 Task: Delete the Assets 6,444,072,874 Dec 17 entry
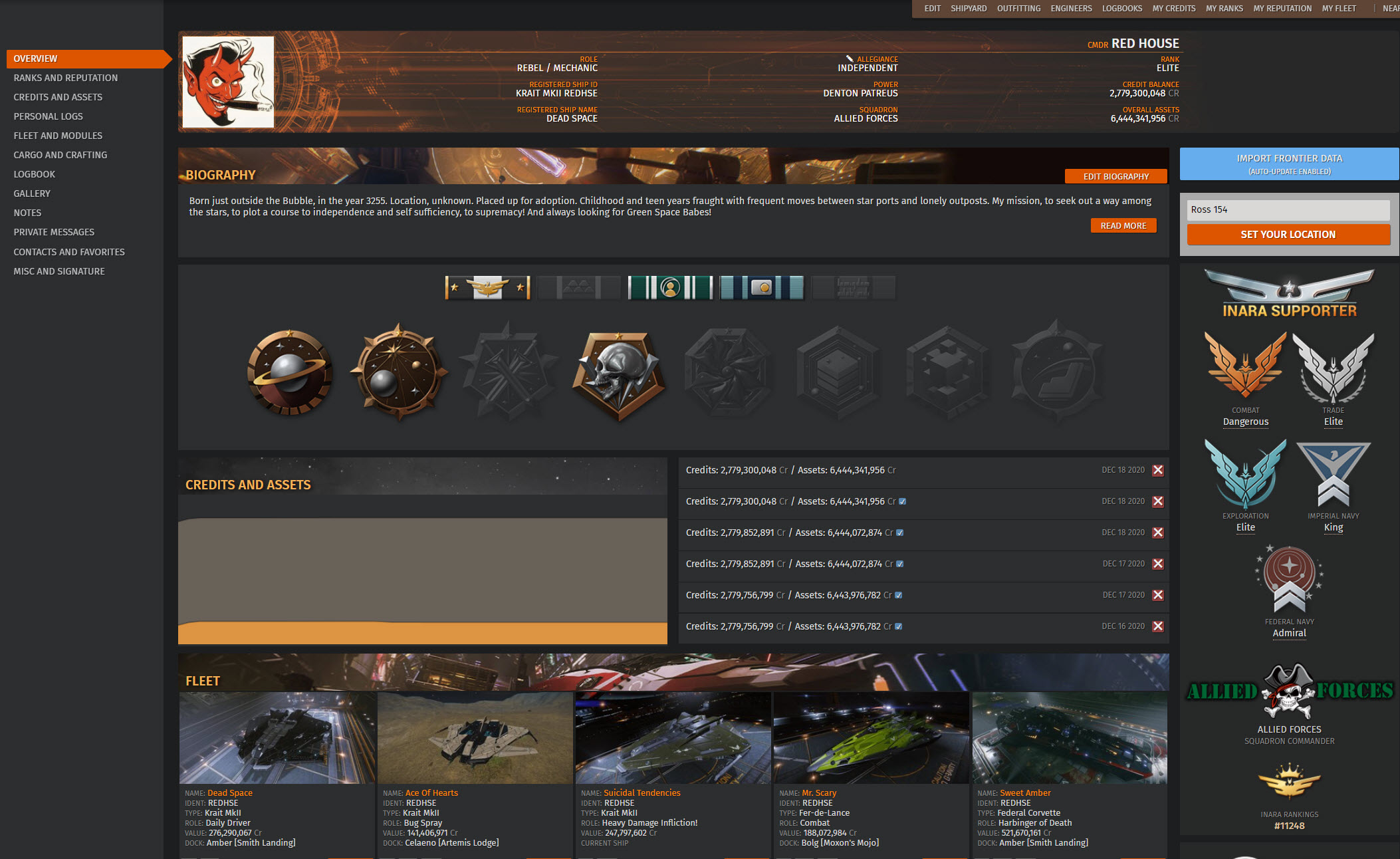click(1158, 564)
